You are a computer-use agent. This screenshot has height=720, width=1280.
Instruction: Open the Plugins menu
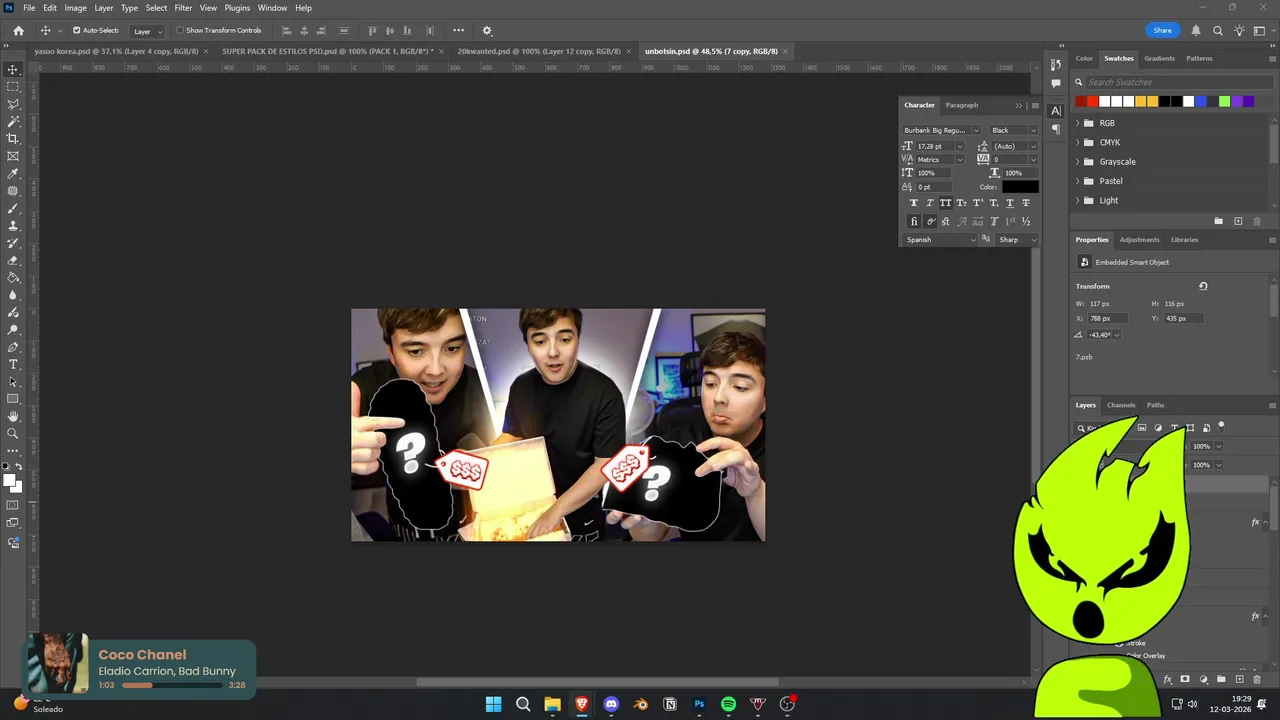(x=237, y=8)
